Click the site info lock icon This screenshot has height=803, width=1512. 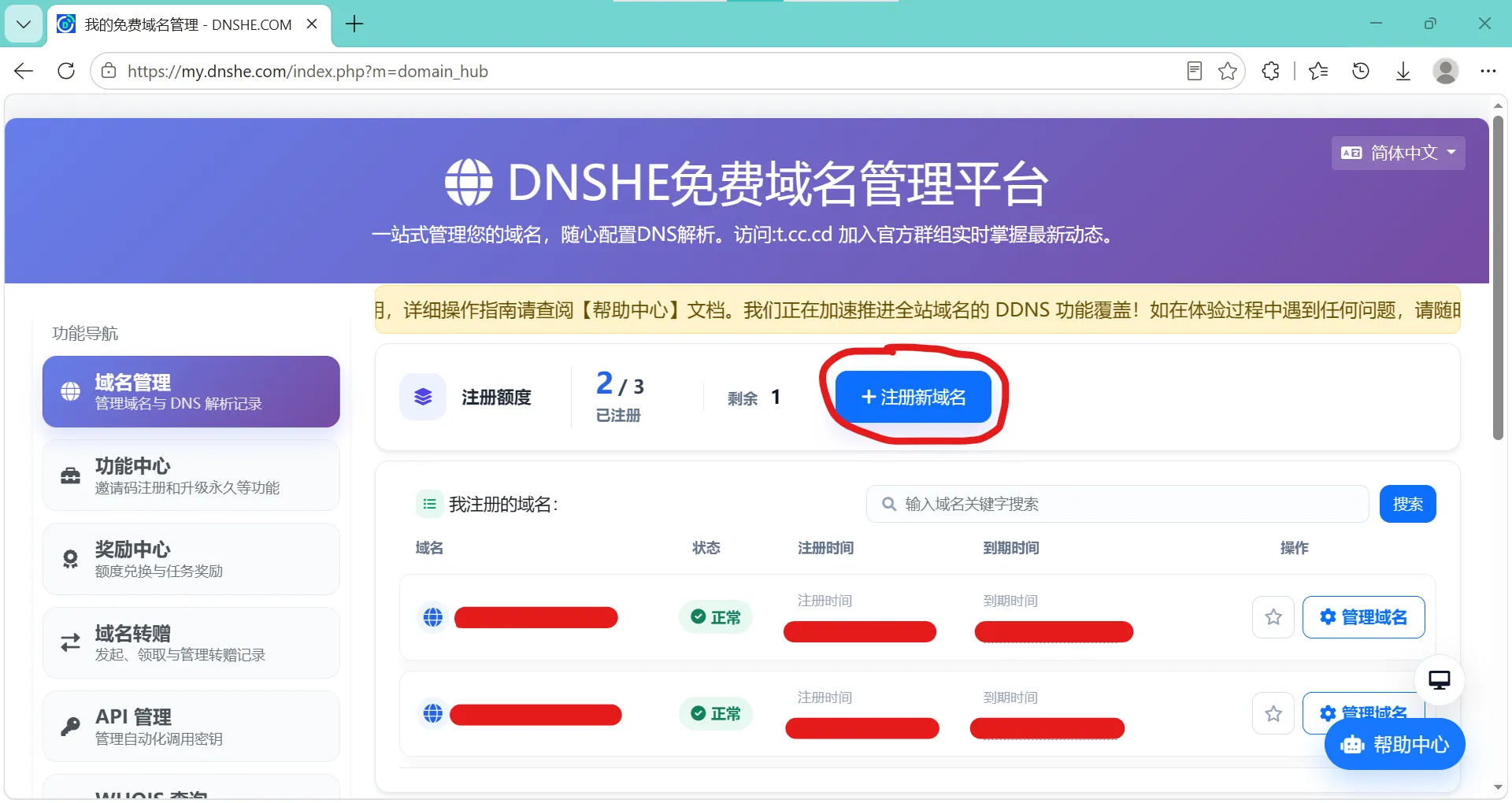point(109,71)
